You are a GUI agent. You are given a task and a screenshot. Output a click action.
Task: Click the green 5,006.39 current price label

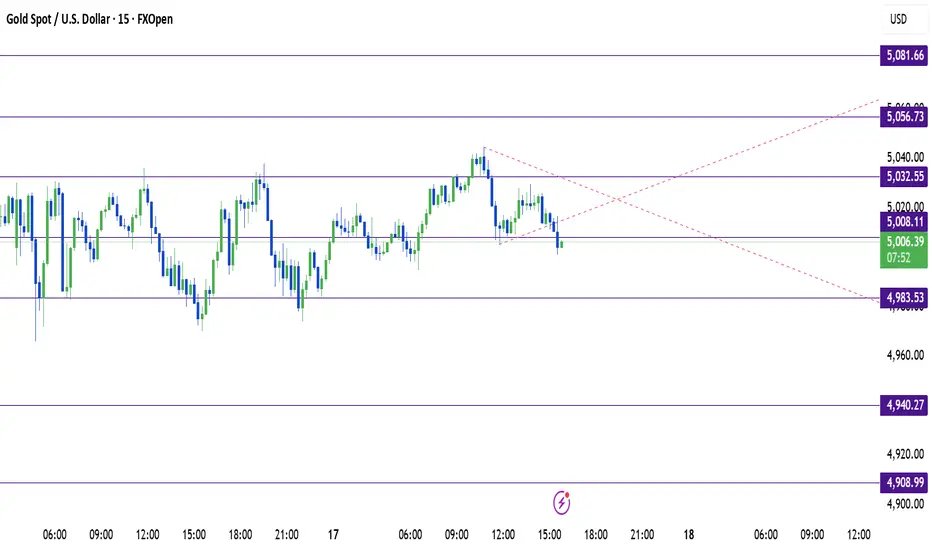click(x=902, y=241)
